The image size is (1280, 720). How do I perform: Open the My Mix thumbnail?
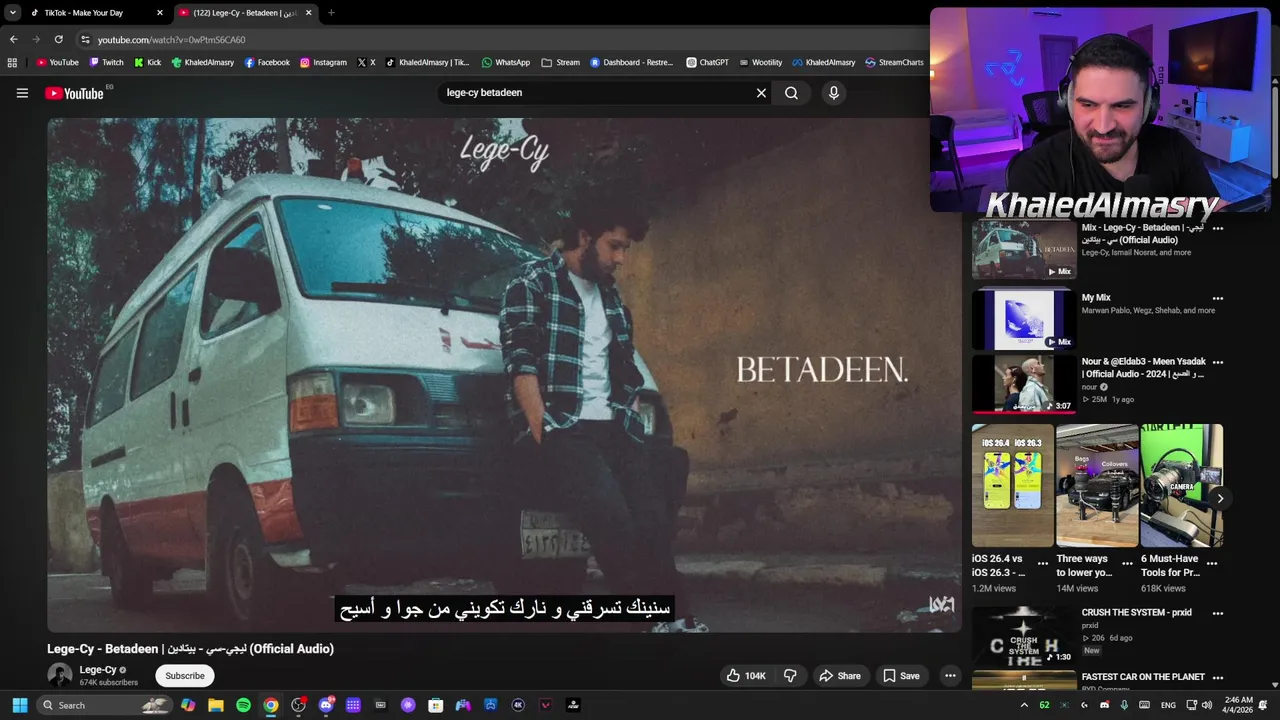[x=1024, y=320]
